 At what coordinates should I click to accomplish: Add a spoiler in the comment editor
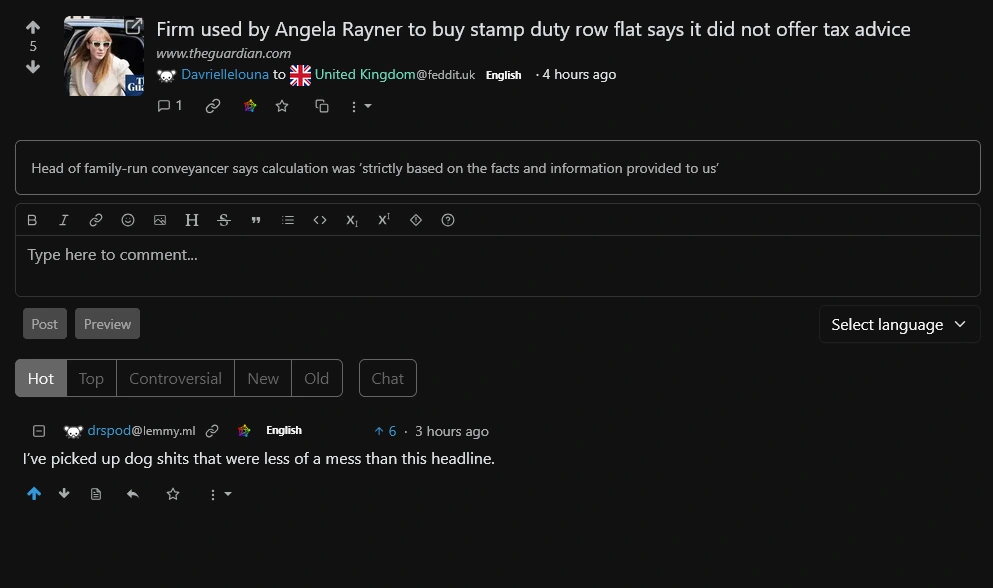tap(416, 220)
